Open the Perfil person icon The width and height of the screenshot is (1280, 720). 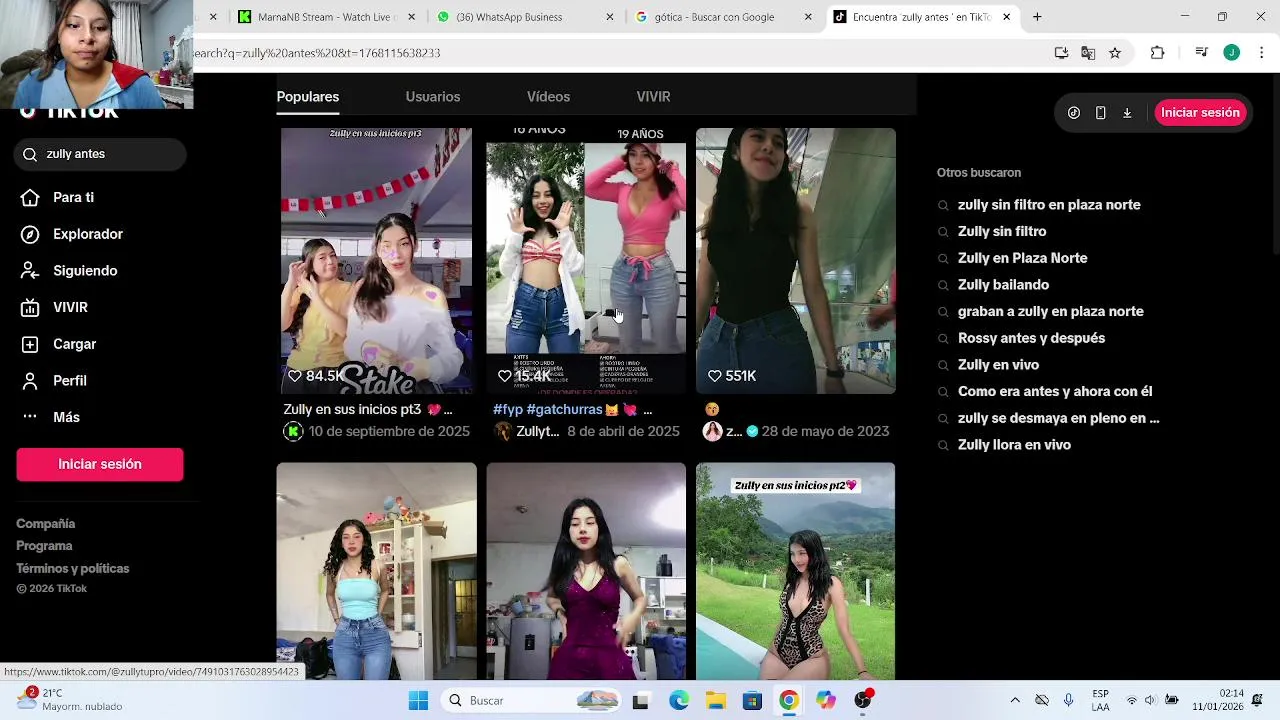click(30, 381)
